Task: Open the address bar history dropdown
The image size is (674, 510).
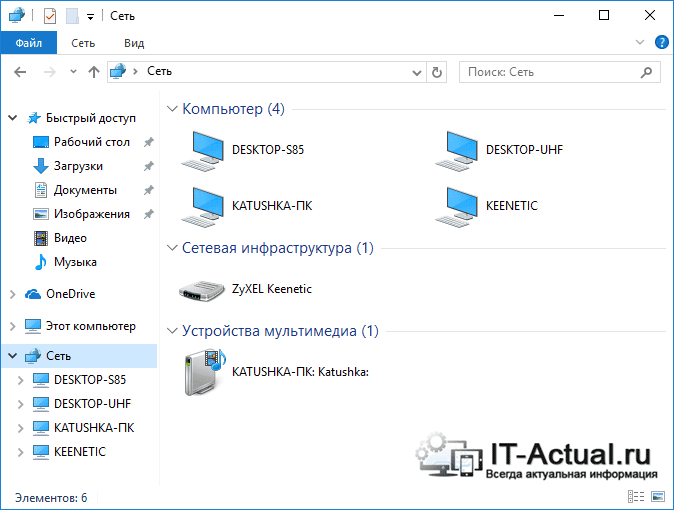Action: [x=417, y=73]
